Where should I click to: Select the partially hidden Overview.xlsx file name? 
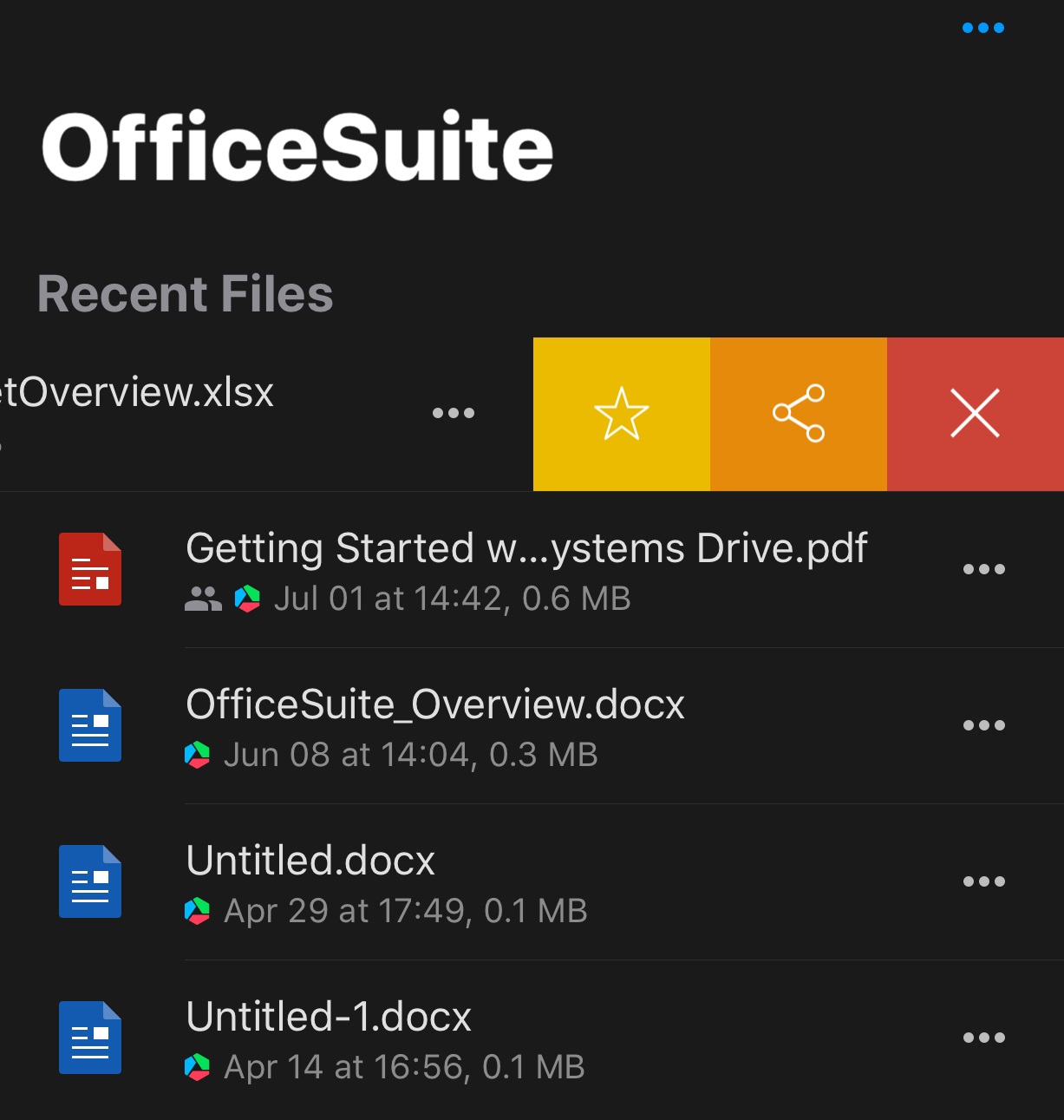point(137,392)
